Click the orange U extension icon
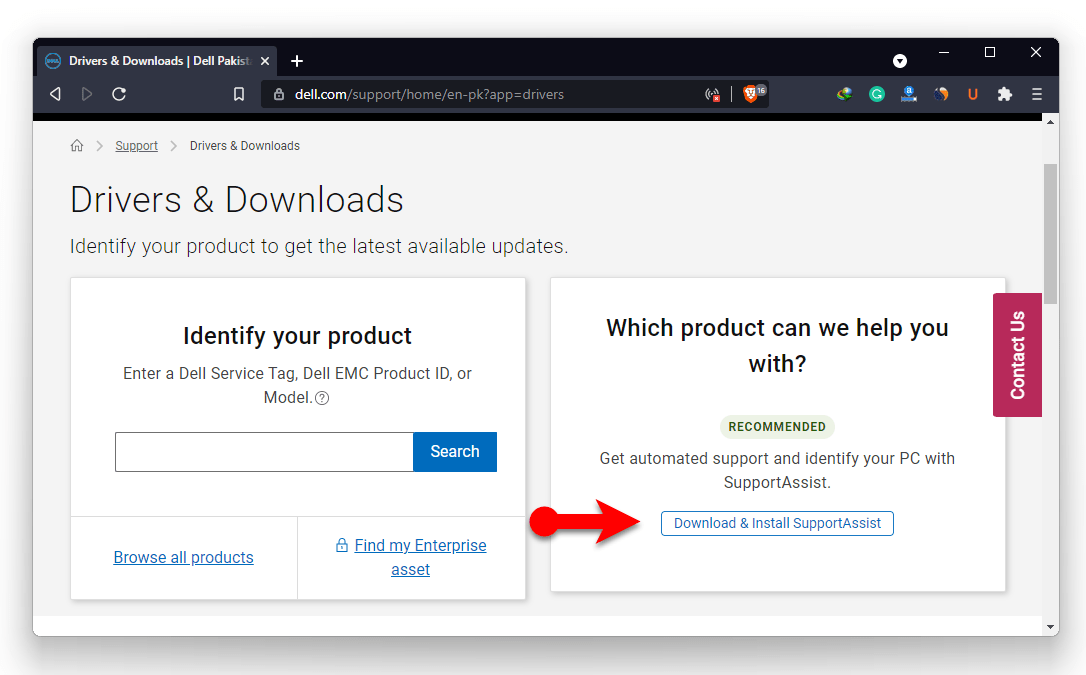Screen dimensions: 1086x675 click(x=973, y=94)
